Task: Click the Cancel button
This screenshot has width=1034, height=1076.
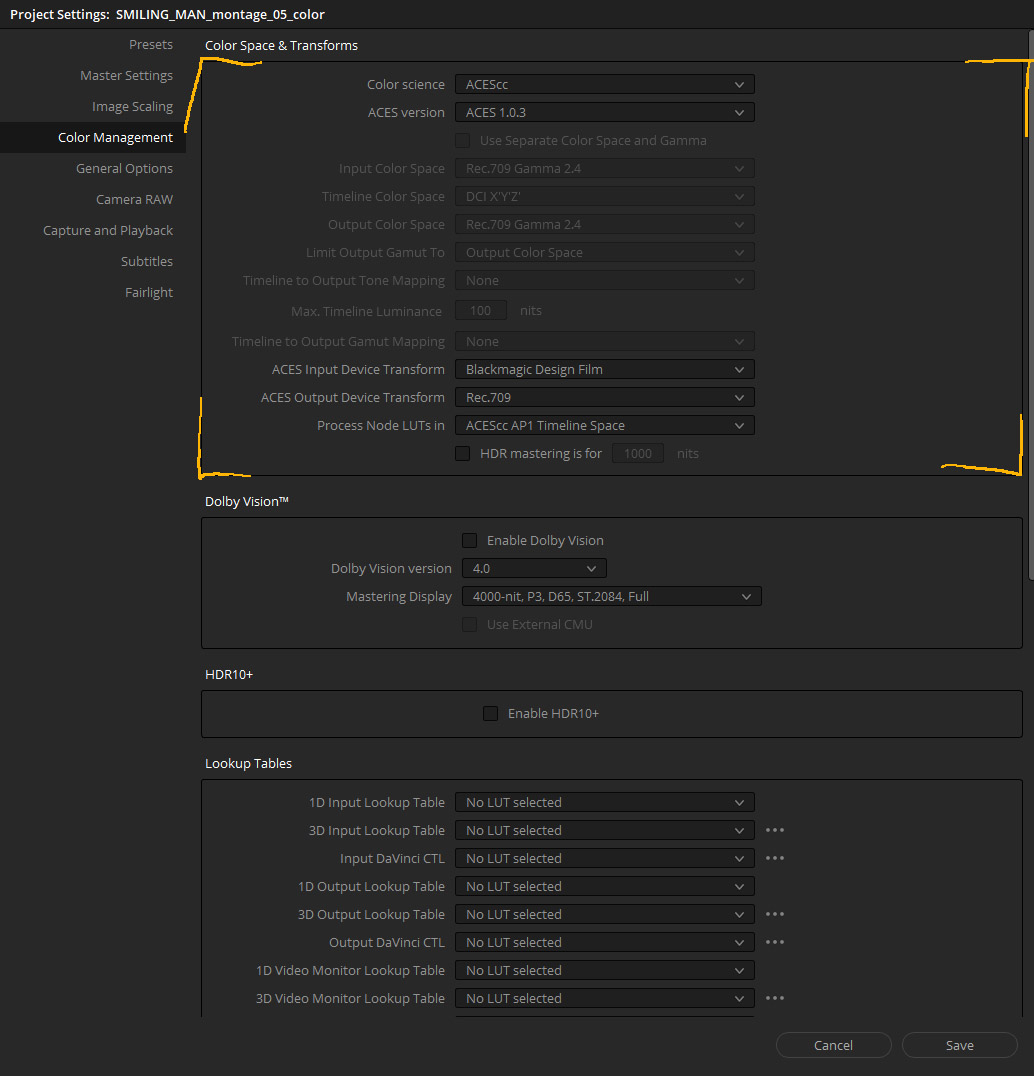Action: pos(834,1045)
